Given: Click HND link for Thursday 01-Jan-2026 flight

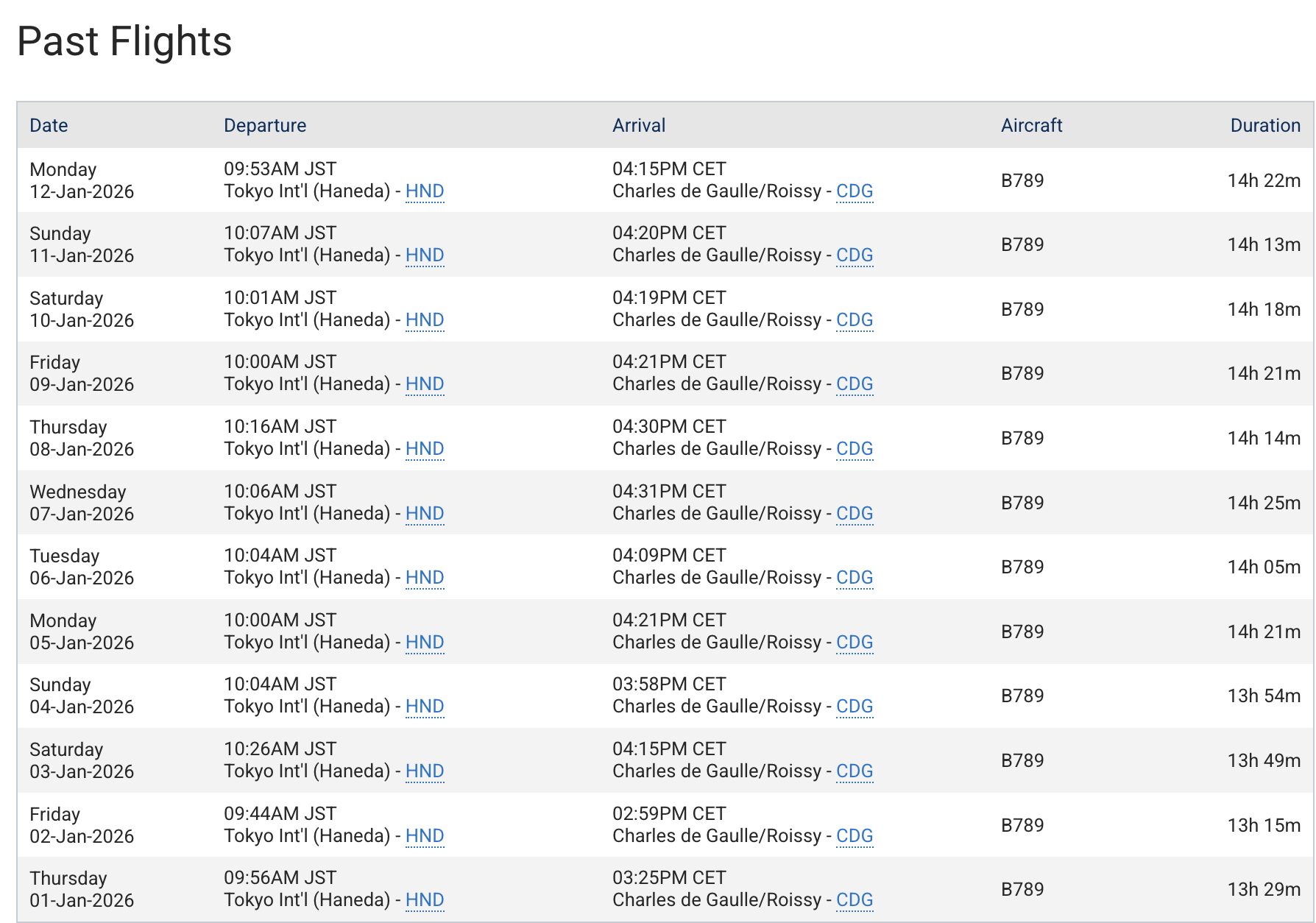Looking at the screenshot, I should click(425, 900).
